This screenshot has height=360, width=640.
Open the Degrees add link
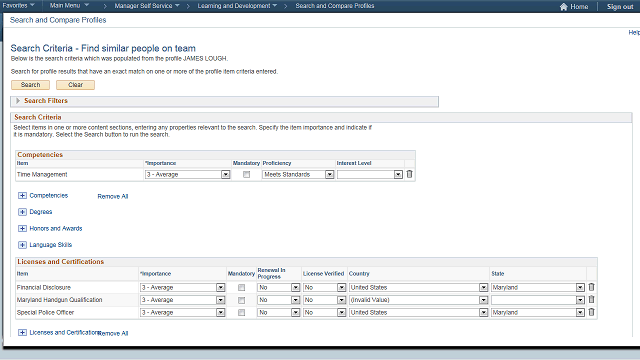click(41, 212)
